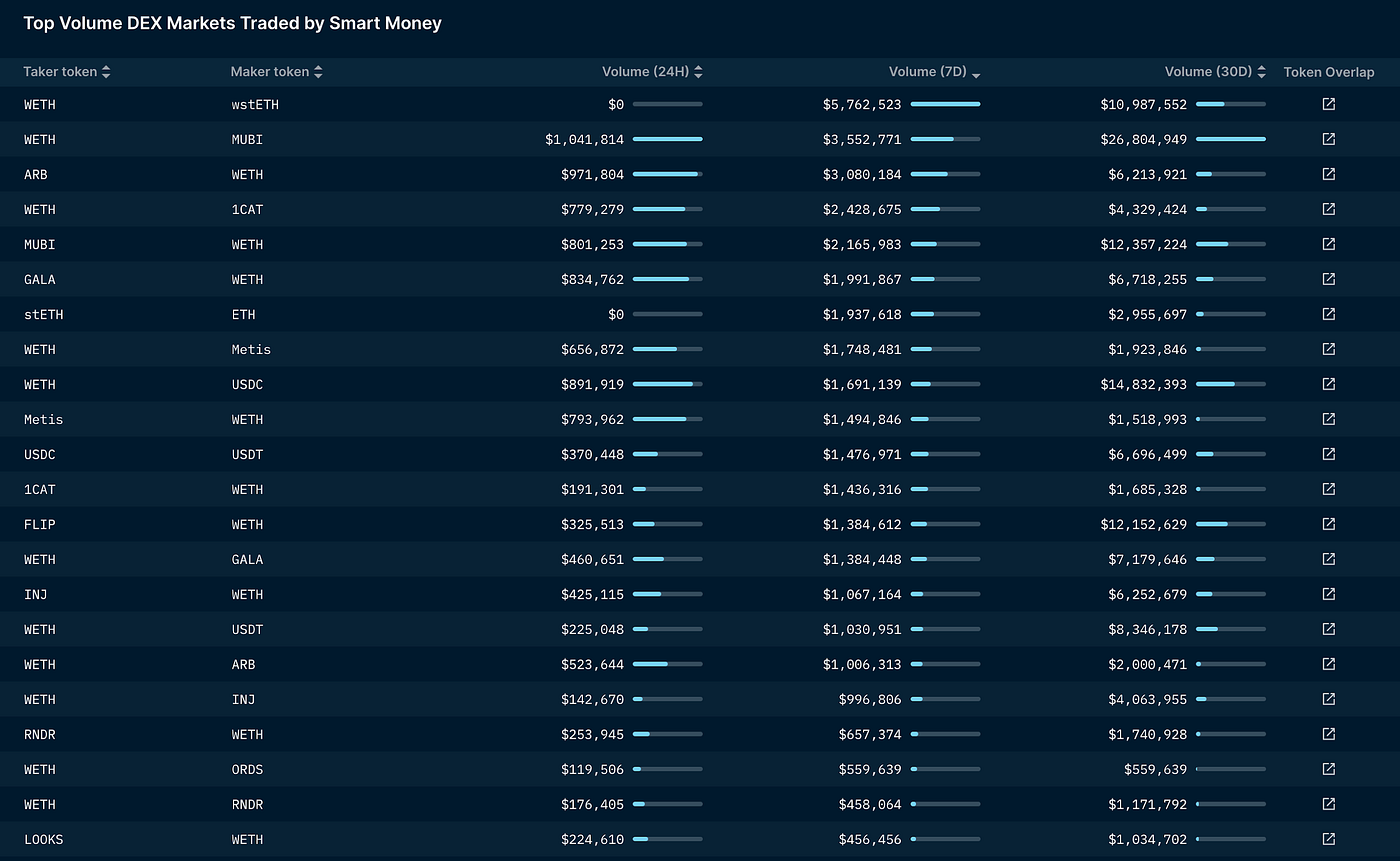Select the stETH taker token cell
This screenshot has height=861, width=1400.
pyautogui.click(x=44, y=314)
